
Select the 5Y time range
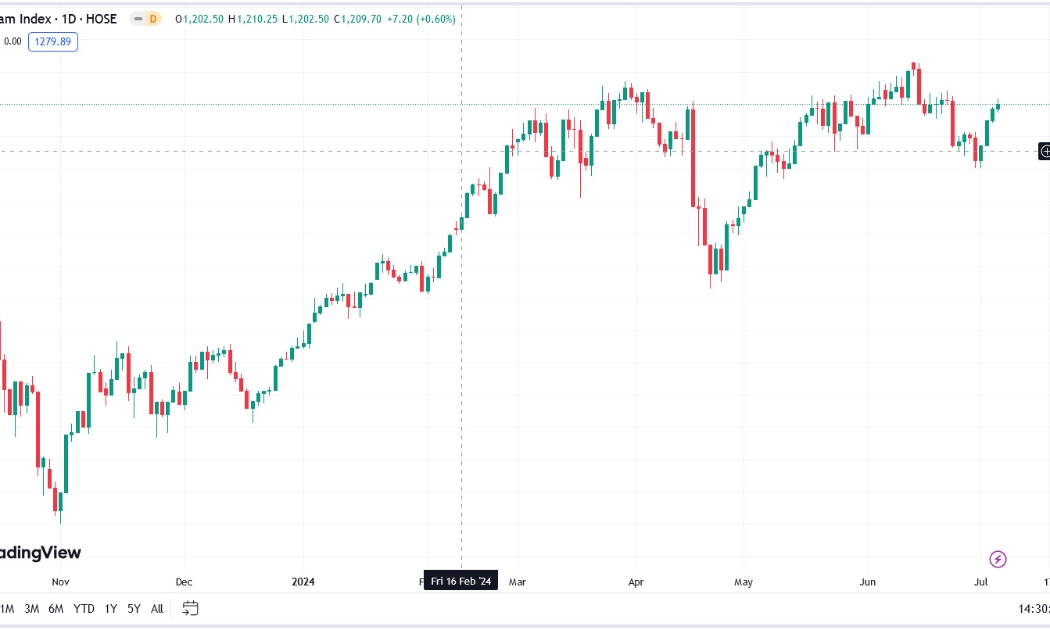[x=134, y=609]
